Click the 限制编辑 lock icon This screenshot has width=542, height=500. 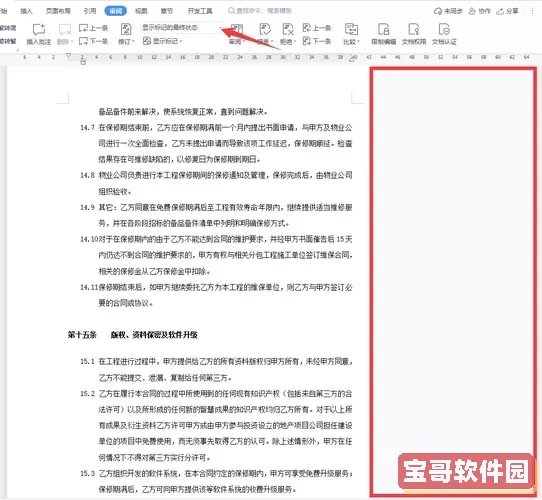(383, 29)
